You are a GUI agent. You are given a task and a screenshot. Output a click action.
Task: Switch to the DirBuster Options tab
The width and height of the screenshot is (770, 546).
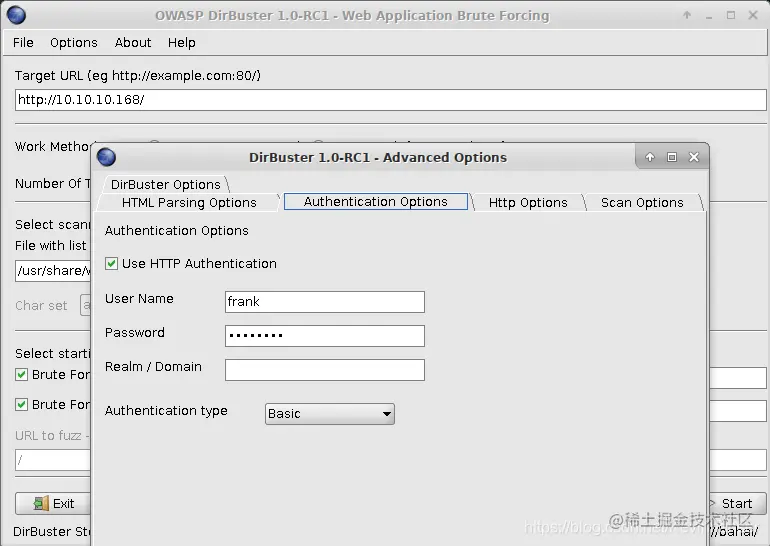(165, 185)
